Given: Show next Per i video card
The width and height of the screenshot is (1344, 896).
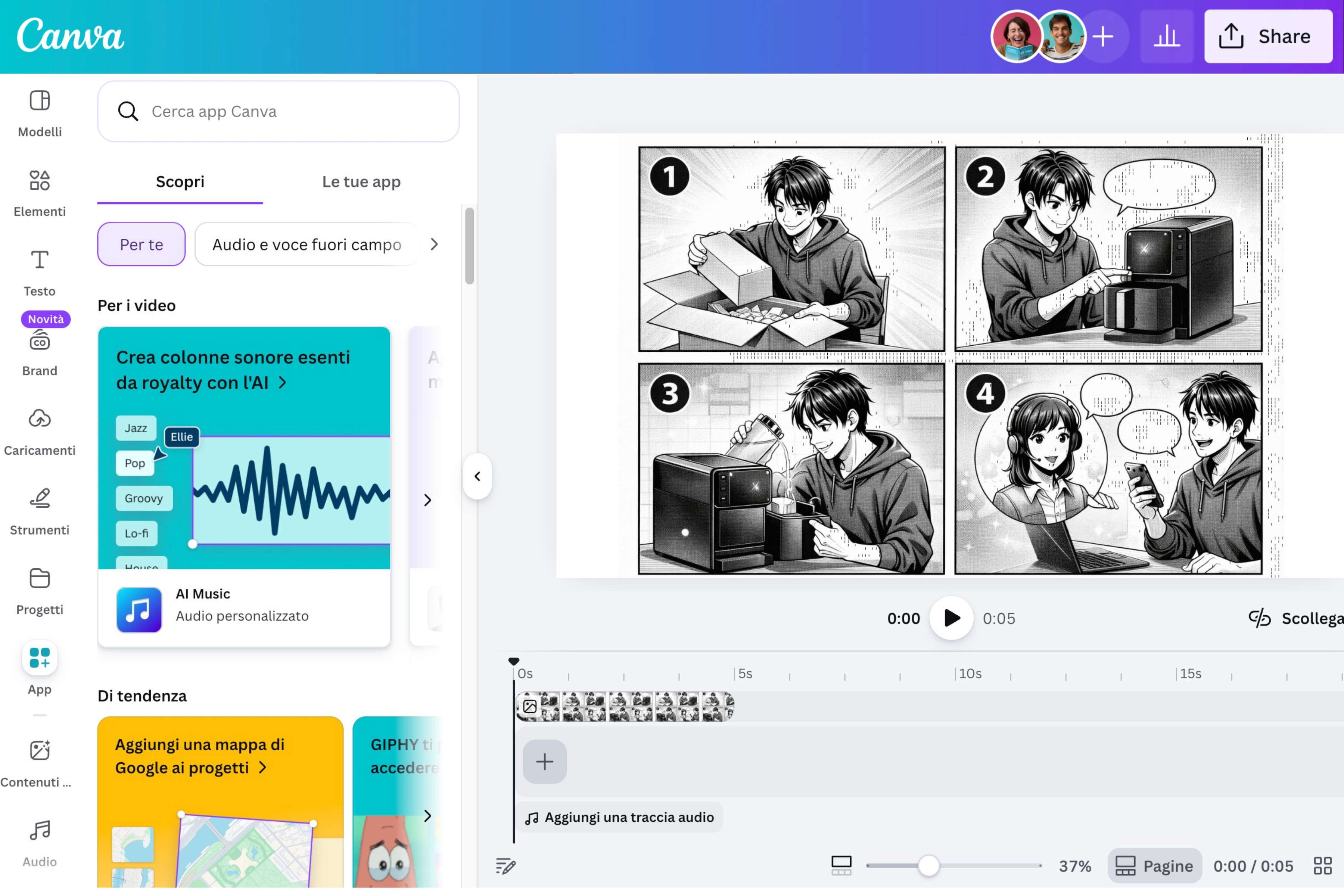Looking at the screenshot, I should (427, 500).
